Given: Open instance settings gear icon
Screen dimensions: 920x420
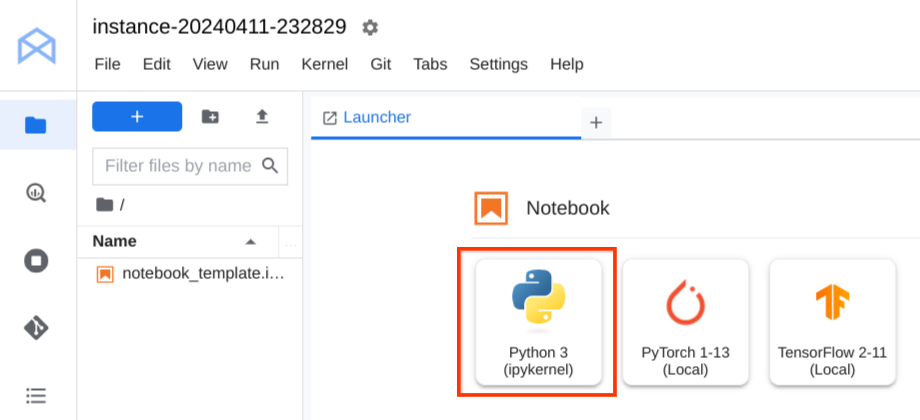Looking at the screenshot, I should coord(370,28).
